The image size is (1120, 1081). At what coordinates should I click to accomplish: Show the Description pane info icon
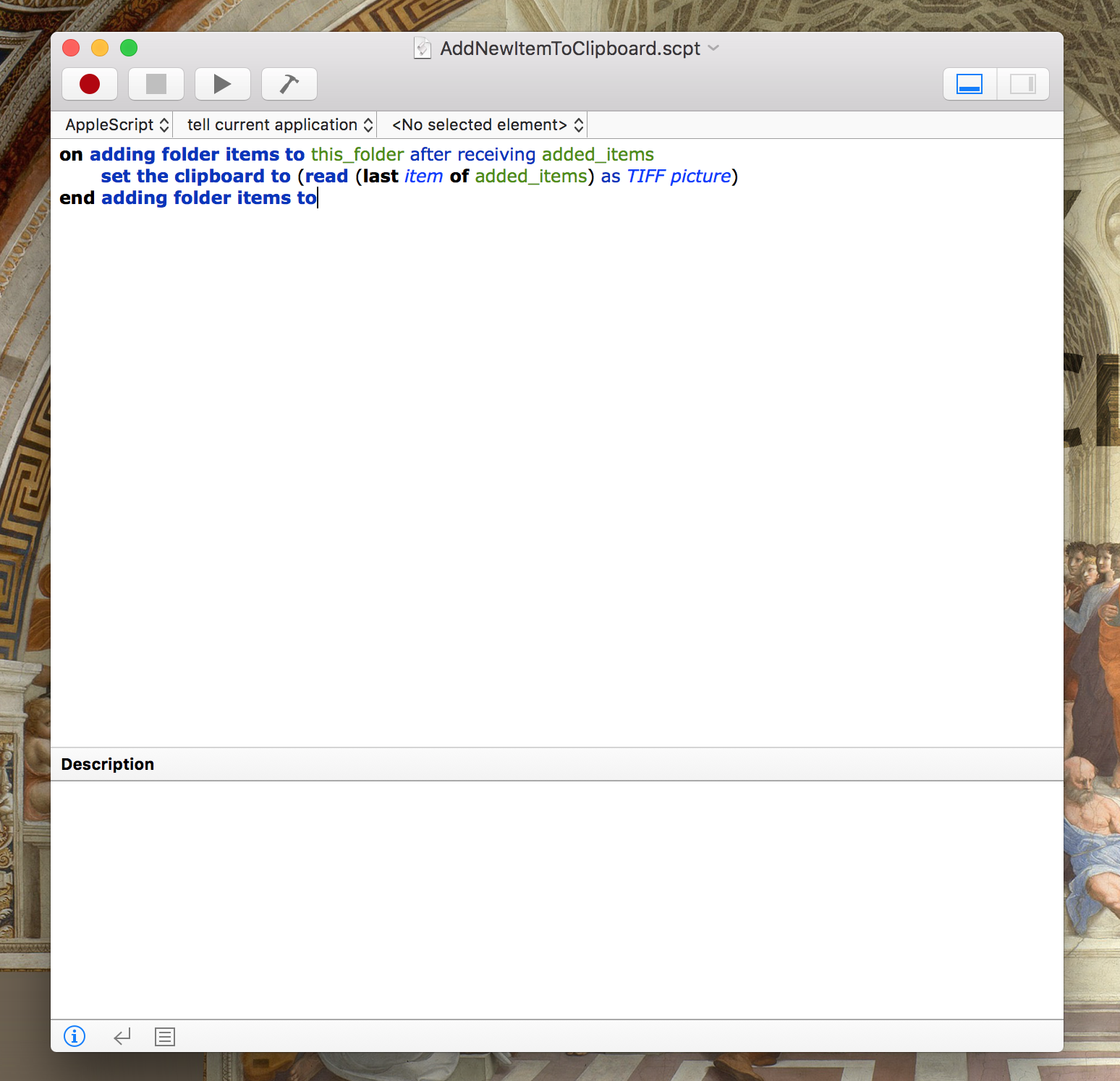(x=75, y=1036)
